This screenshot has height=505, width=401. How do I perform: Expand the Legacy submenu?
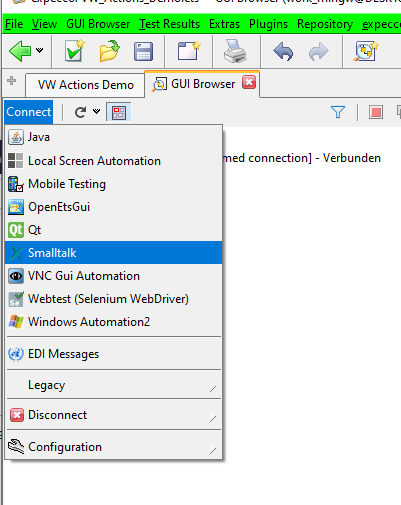click(114, 385)
